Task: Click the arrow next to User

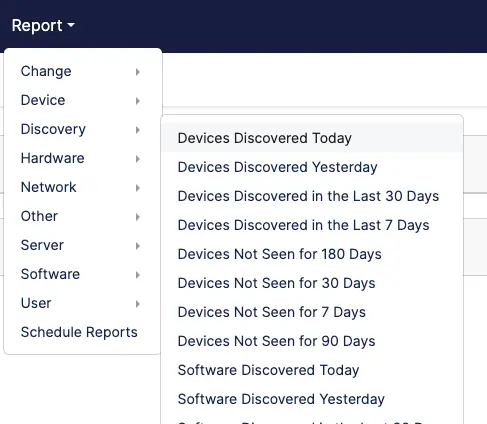Action: click(x=138, y=304)
